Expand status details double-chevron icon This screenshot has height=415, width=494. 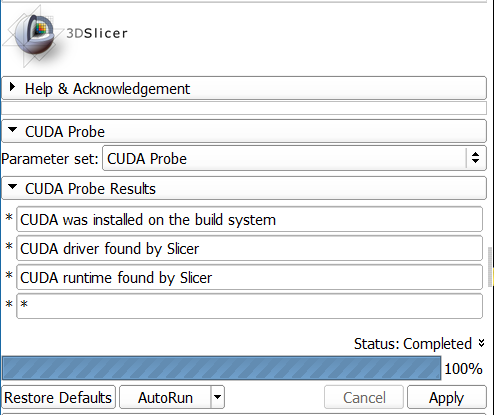[x=481, y=343]
